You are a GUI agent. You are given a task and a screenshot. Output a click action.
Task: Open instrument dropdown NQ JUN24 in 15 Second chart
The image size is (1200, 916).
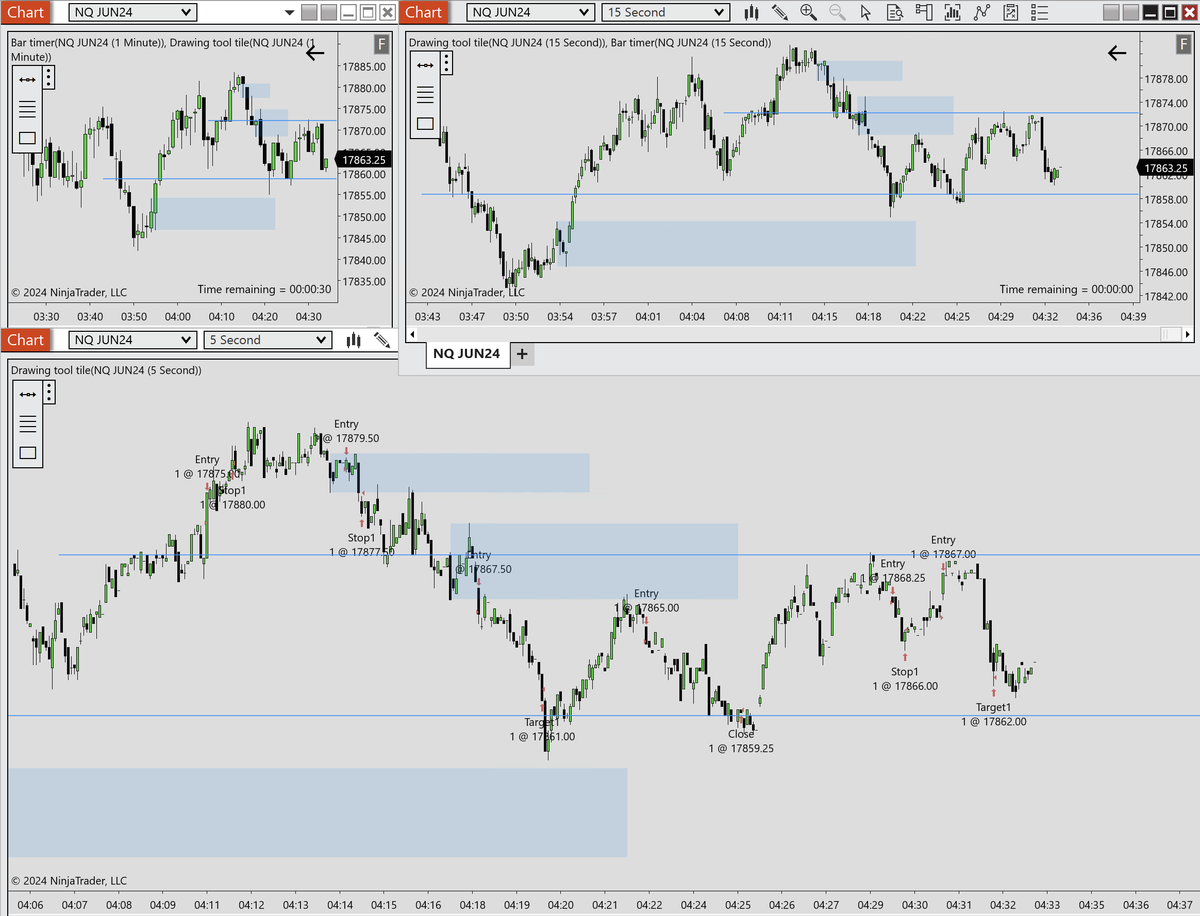click(x=530, y=12)
